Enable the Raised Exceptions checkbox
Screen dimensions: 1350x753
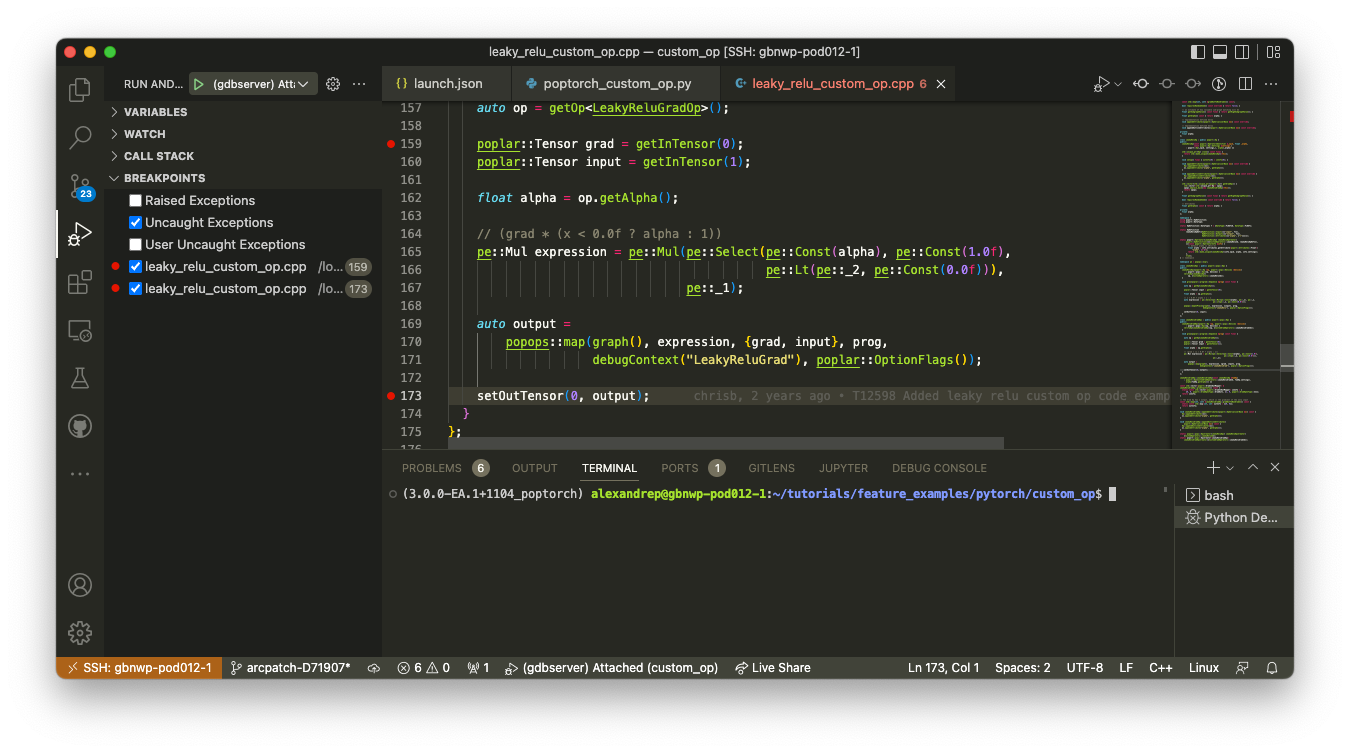click(x=135, y=200)
